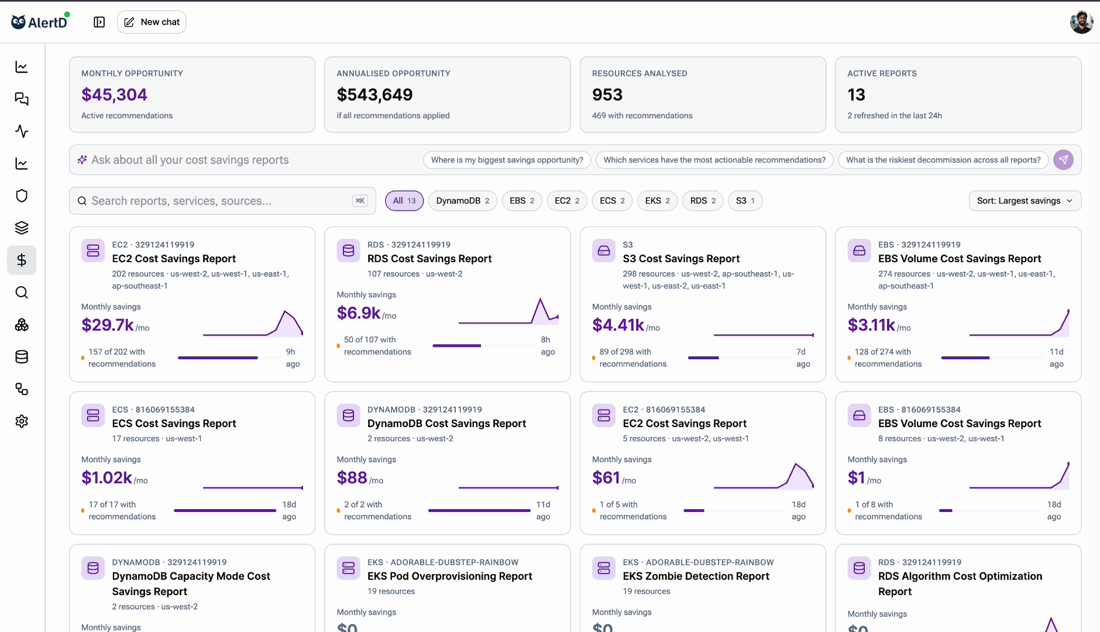Open the EKS Pod Overprovisioning Report title

pyautogui.click(x=450, y=577)
